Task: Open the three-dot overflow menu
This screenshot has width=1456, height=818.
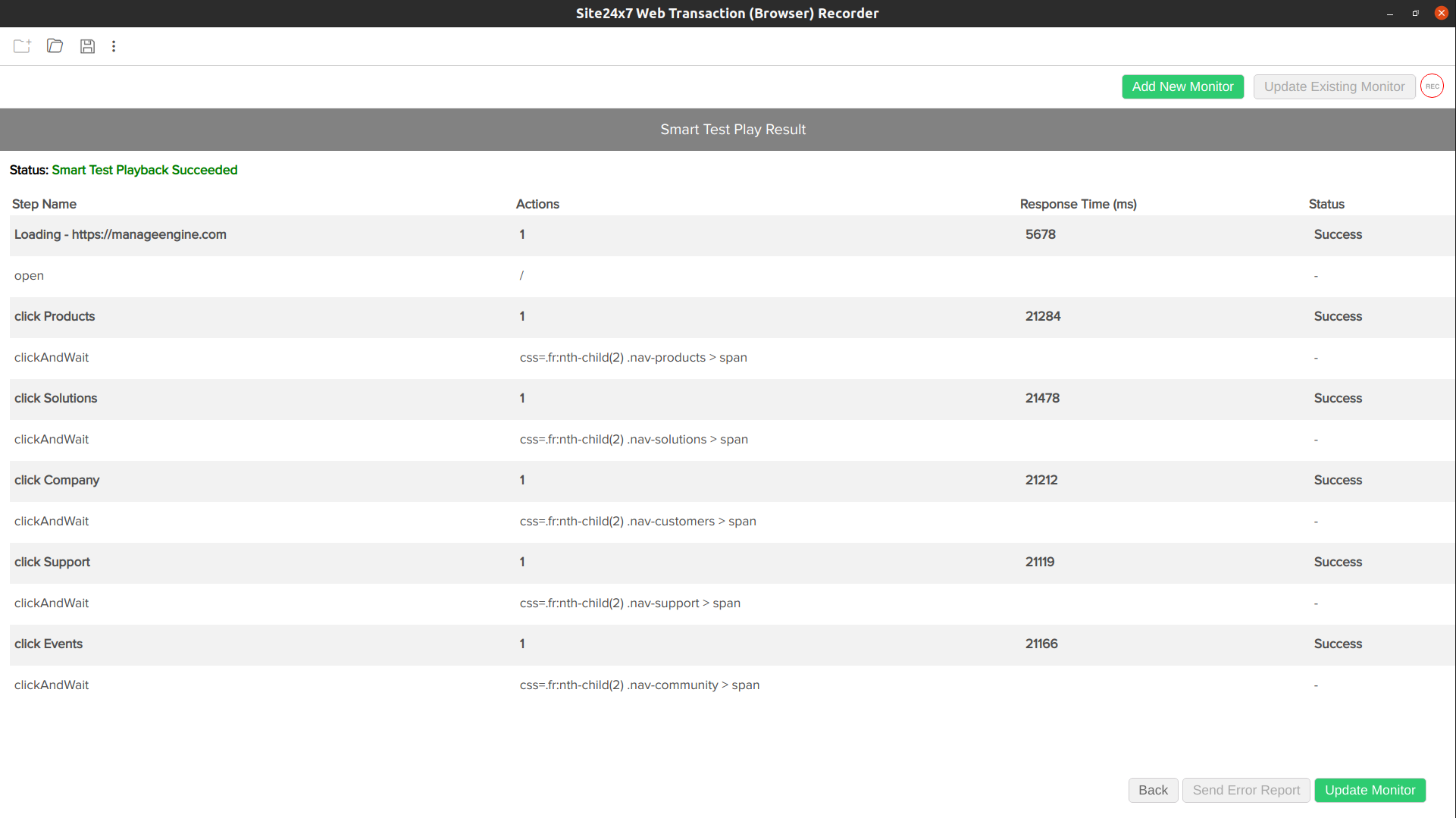Action: coord(113,46)
